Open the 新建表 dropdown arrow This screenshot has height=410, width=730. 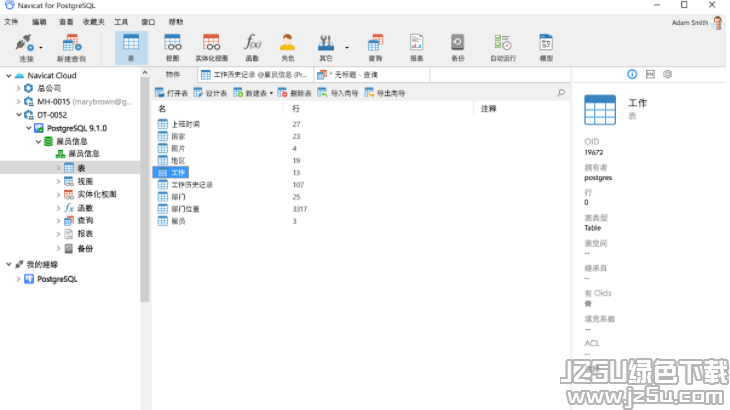[x=271, y=94]
